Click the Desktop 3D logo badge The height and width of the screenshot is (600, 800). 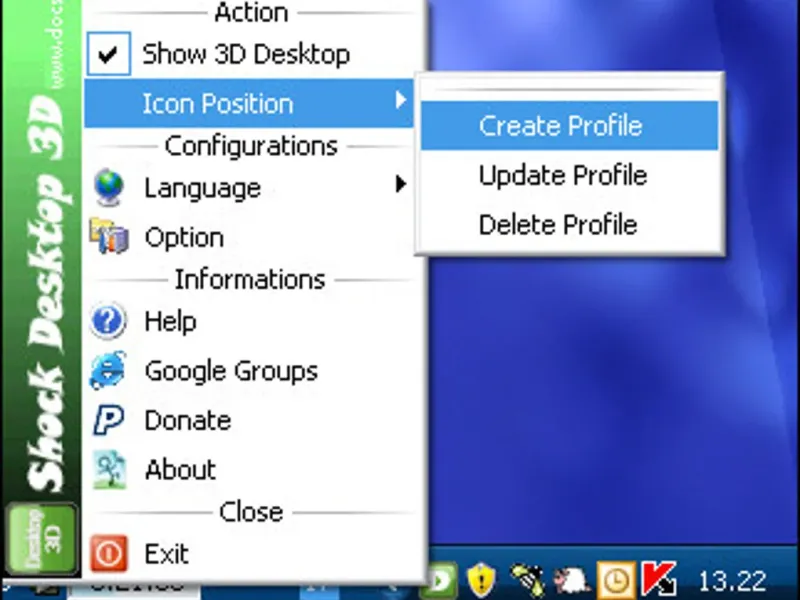tap(42, 539)
